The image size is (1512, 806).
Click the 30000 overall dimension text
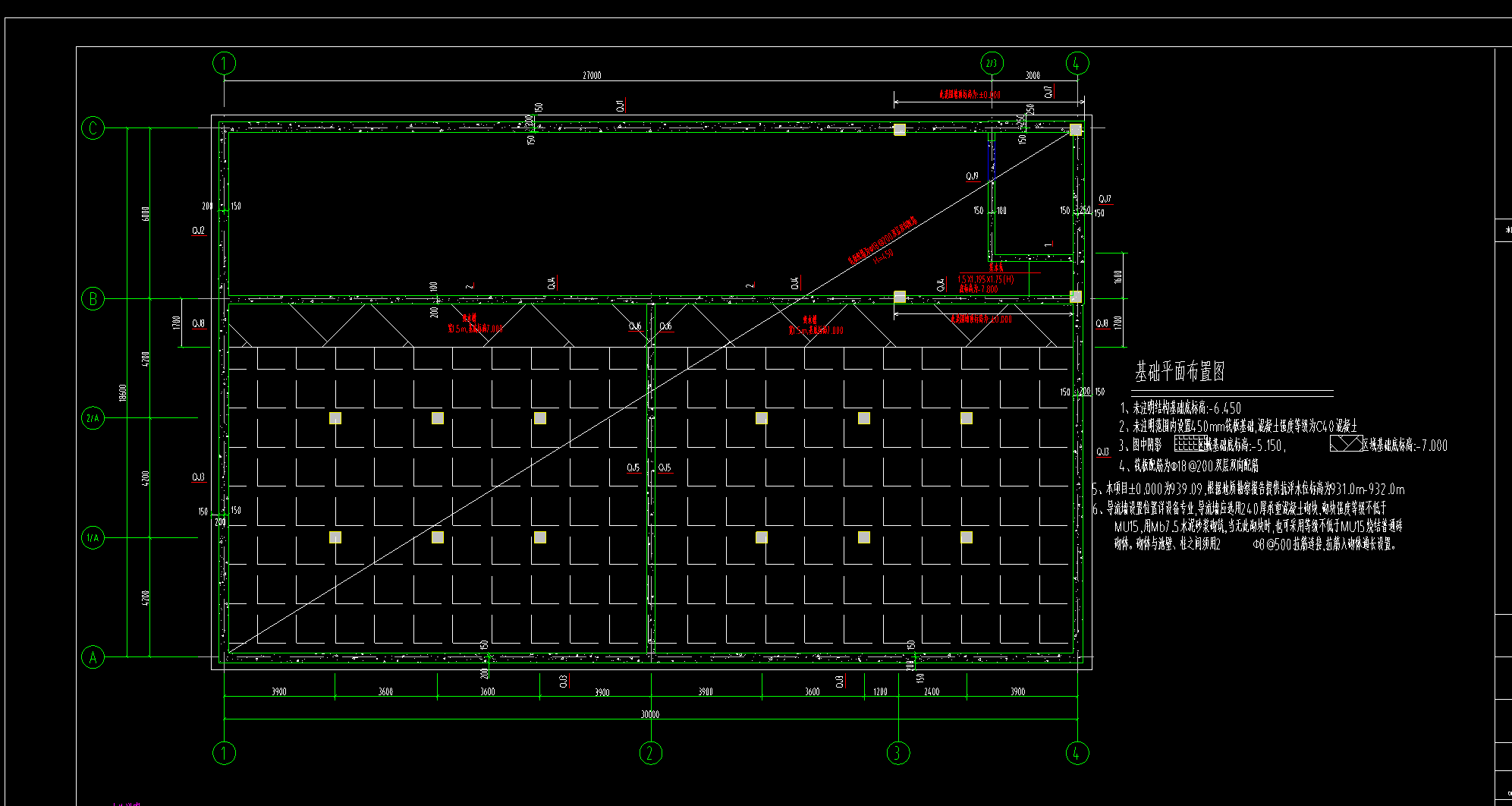click(650, 714)
